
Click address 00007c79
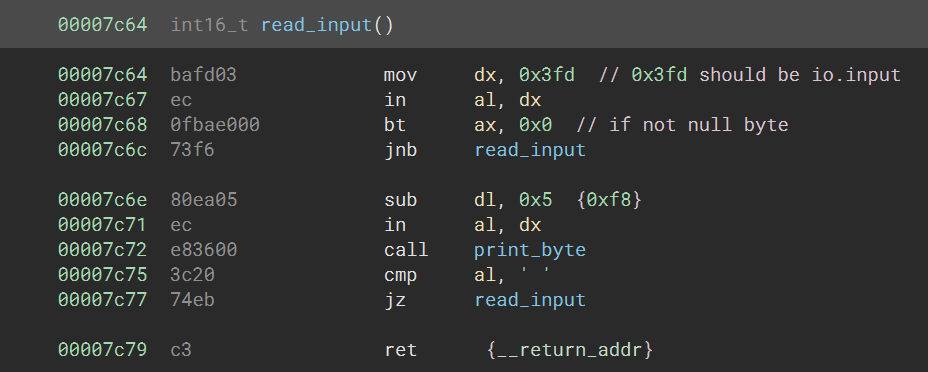point(102,350)
